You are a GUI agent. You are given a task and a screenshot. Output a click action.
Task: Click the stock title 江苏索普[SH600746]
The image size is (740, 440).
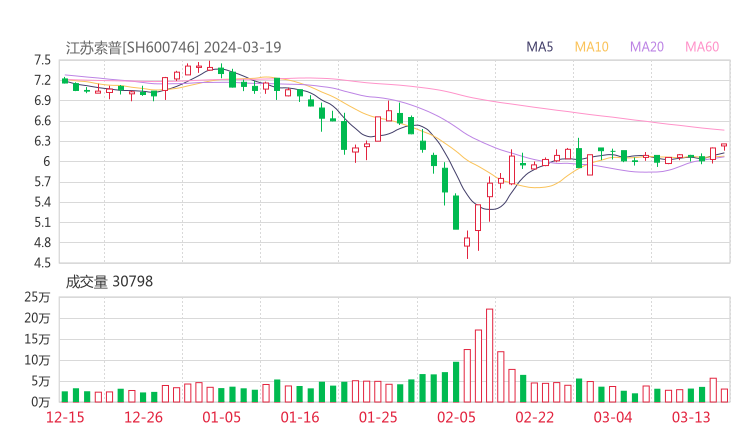click(132, 47)
